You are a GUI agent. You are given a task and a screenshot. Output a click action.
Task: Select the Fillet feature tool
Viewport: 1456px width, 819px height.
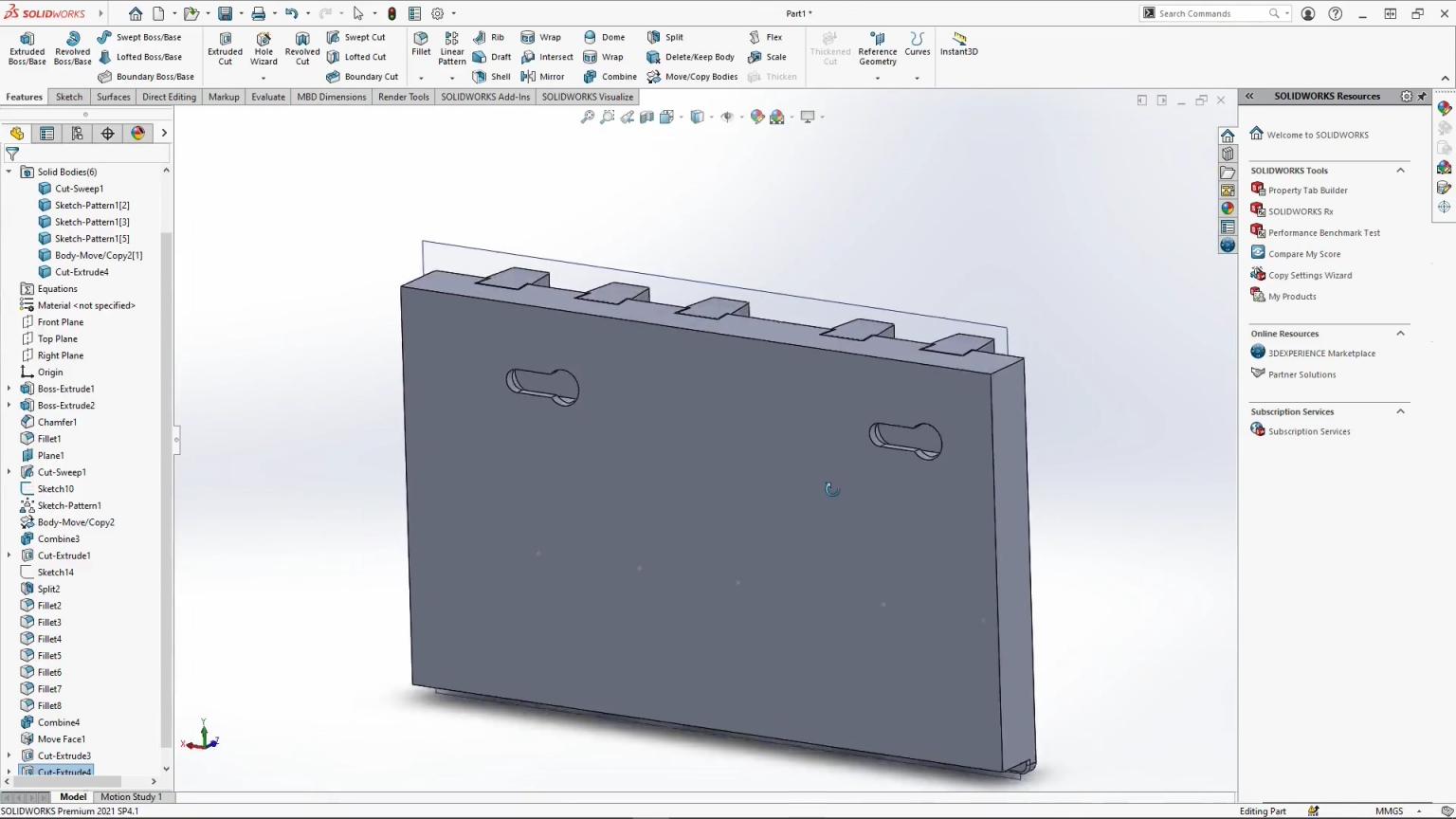point(420,43)
